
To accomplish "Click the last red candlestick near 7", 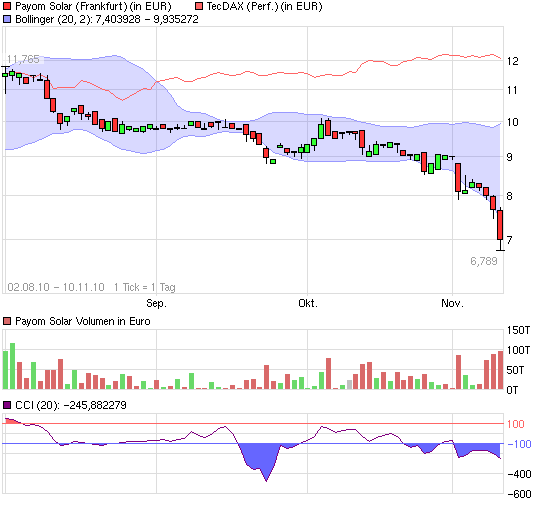I will pos(500,225).
